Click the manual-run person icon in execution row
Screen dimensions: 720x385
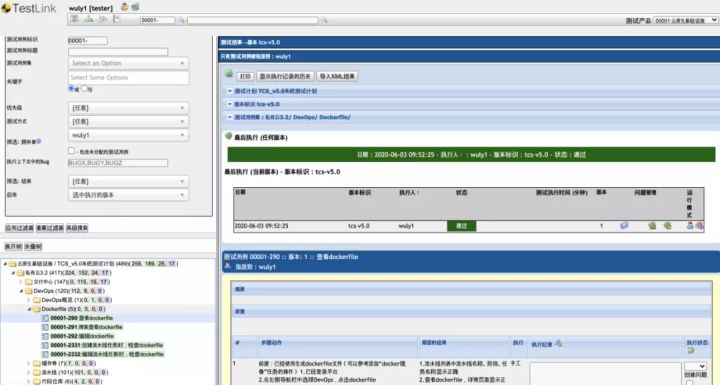tap(690, 226)
